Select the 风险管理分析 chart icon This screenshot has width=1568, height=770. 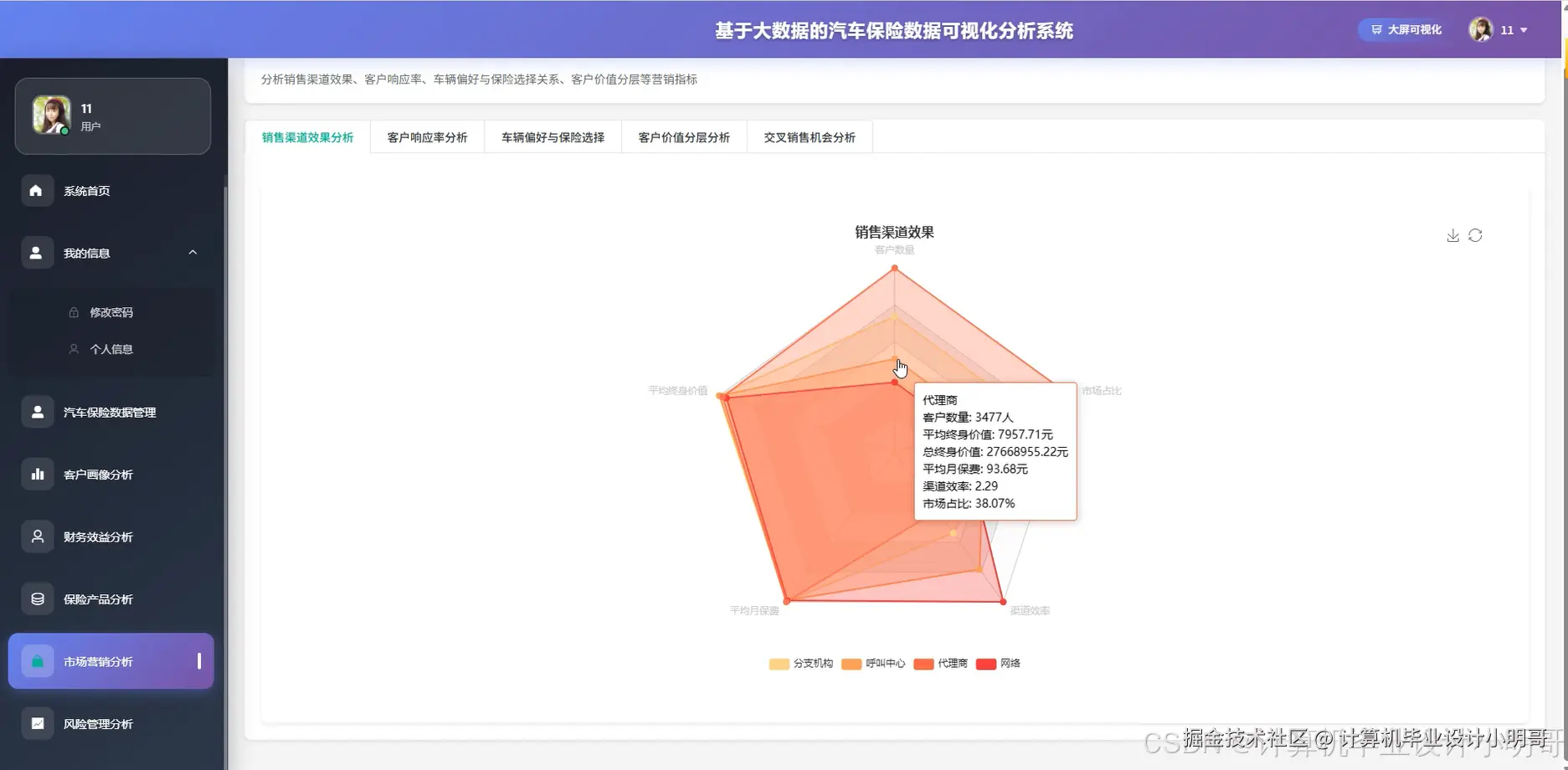(x=37, y=722)
